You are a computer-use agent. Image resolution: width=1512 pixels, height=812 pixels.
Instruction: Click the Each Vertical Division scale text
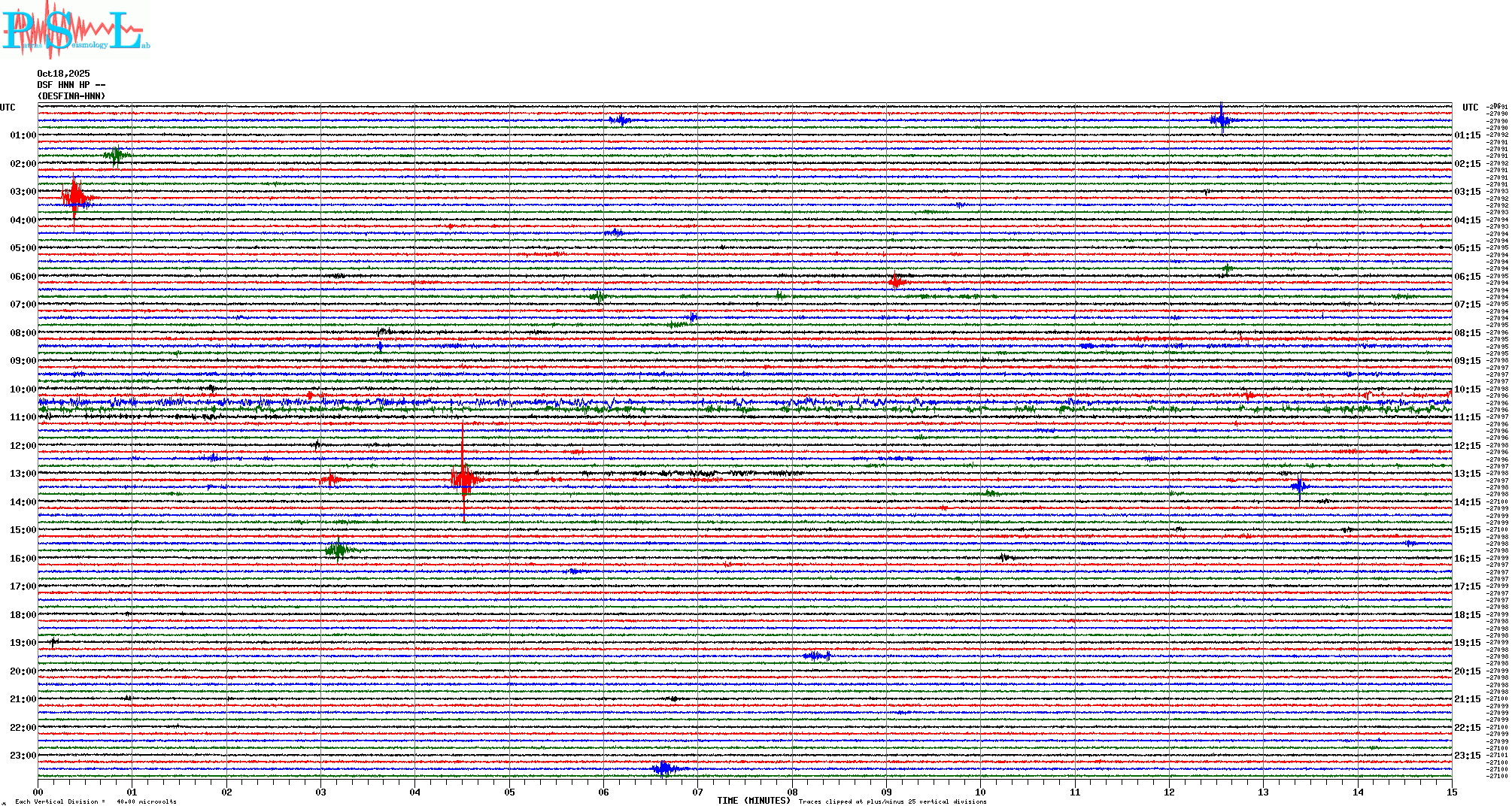96,801
